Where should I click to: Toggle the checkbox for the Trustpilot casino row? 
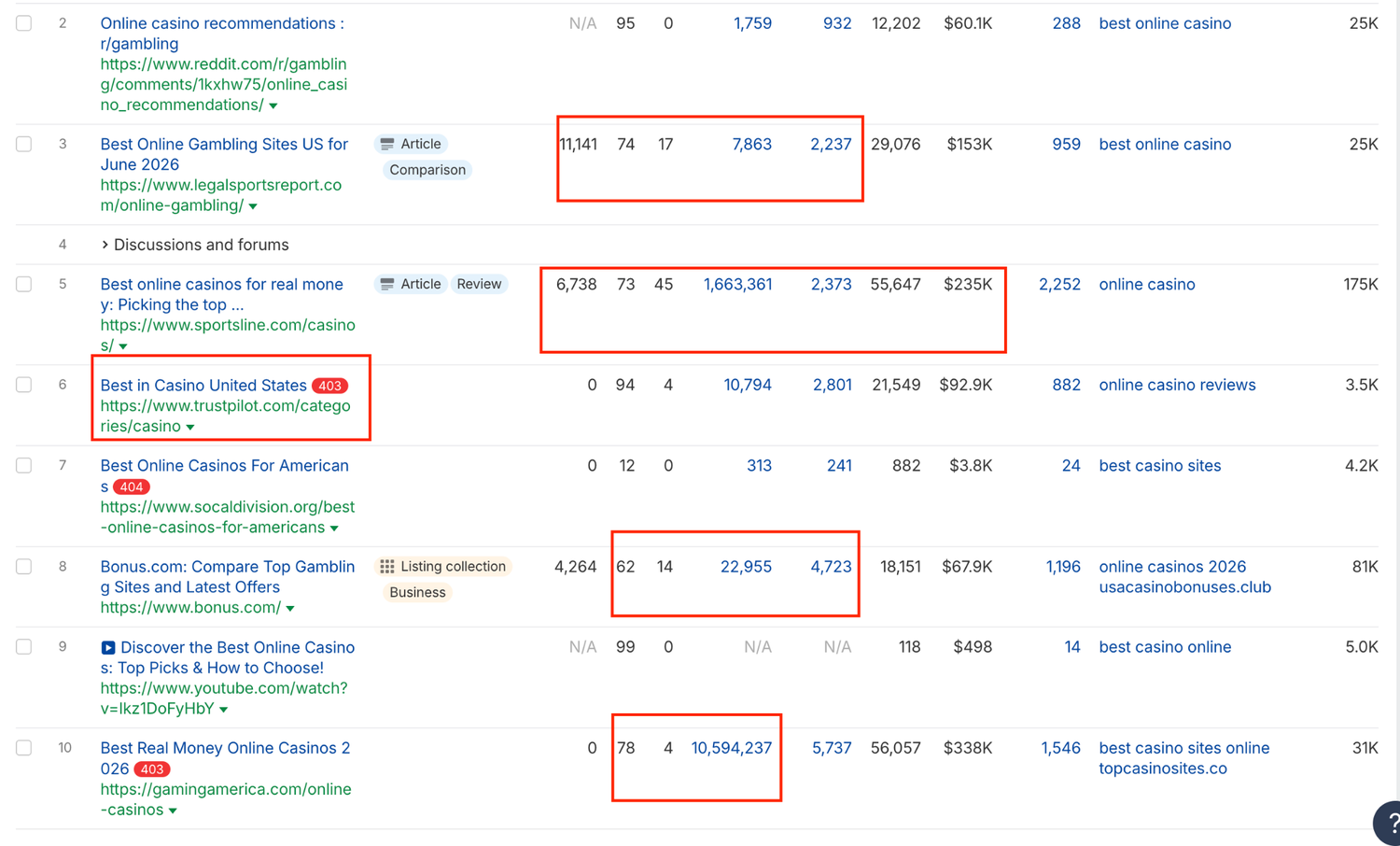pos(24,385)
